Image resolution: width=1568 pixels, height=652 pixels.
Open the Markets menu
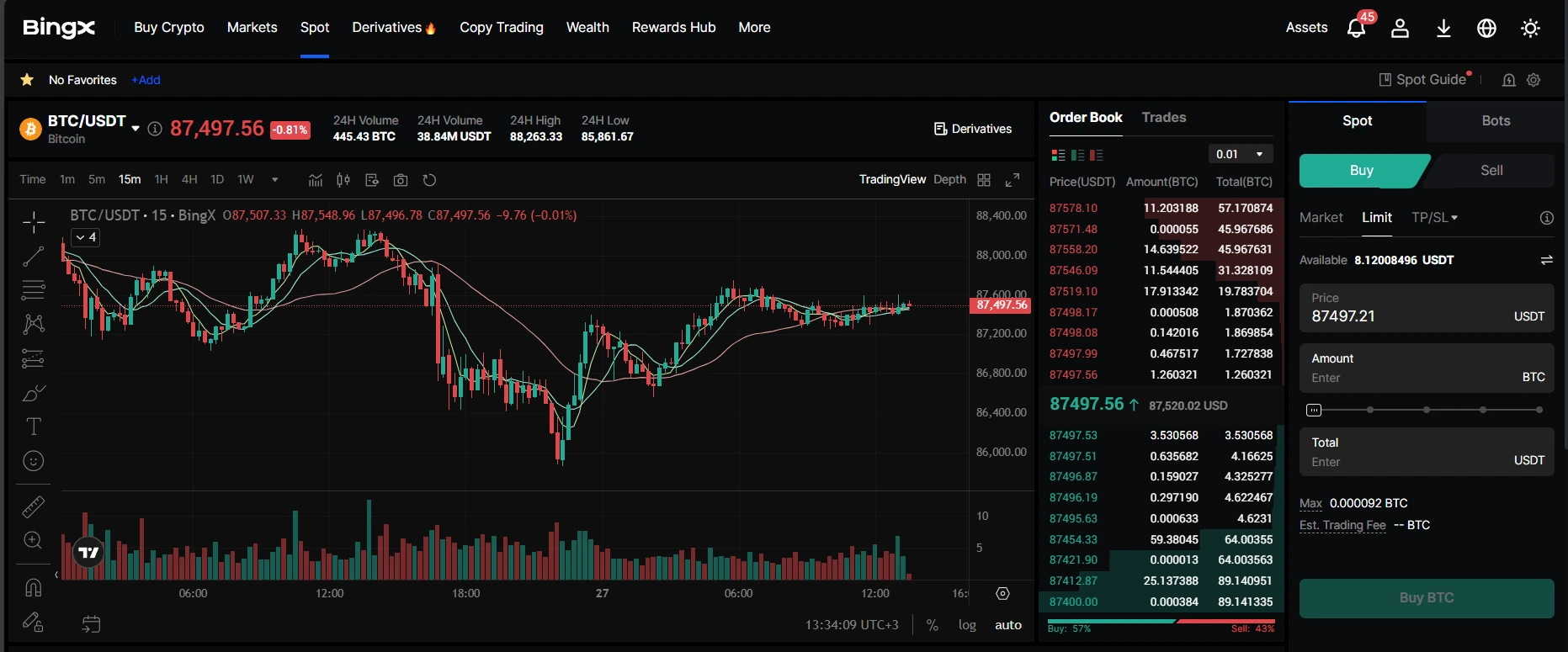252,28
